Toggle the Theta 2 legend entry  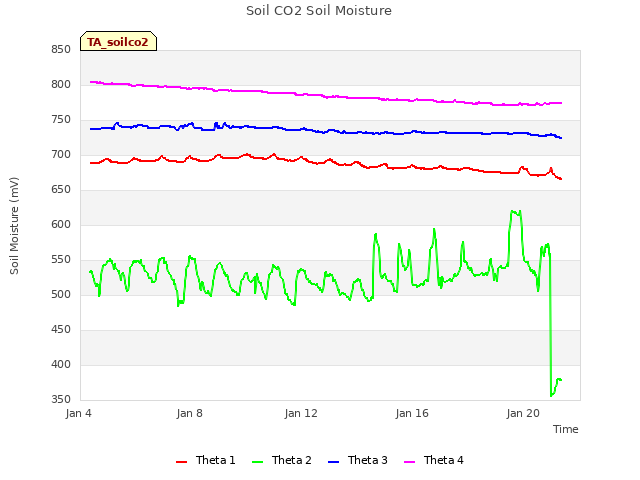pos(282,460)
